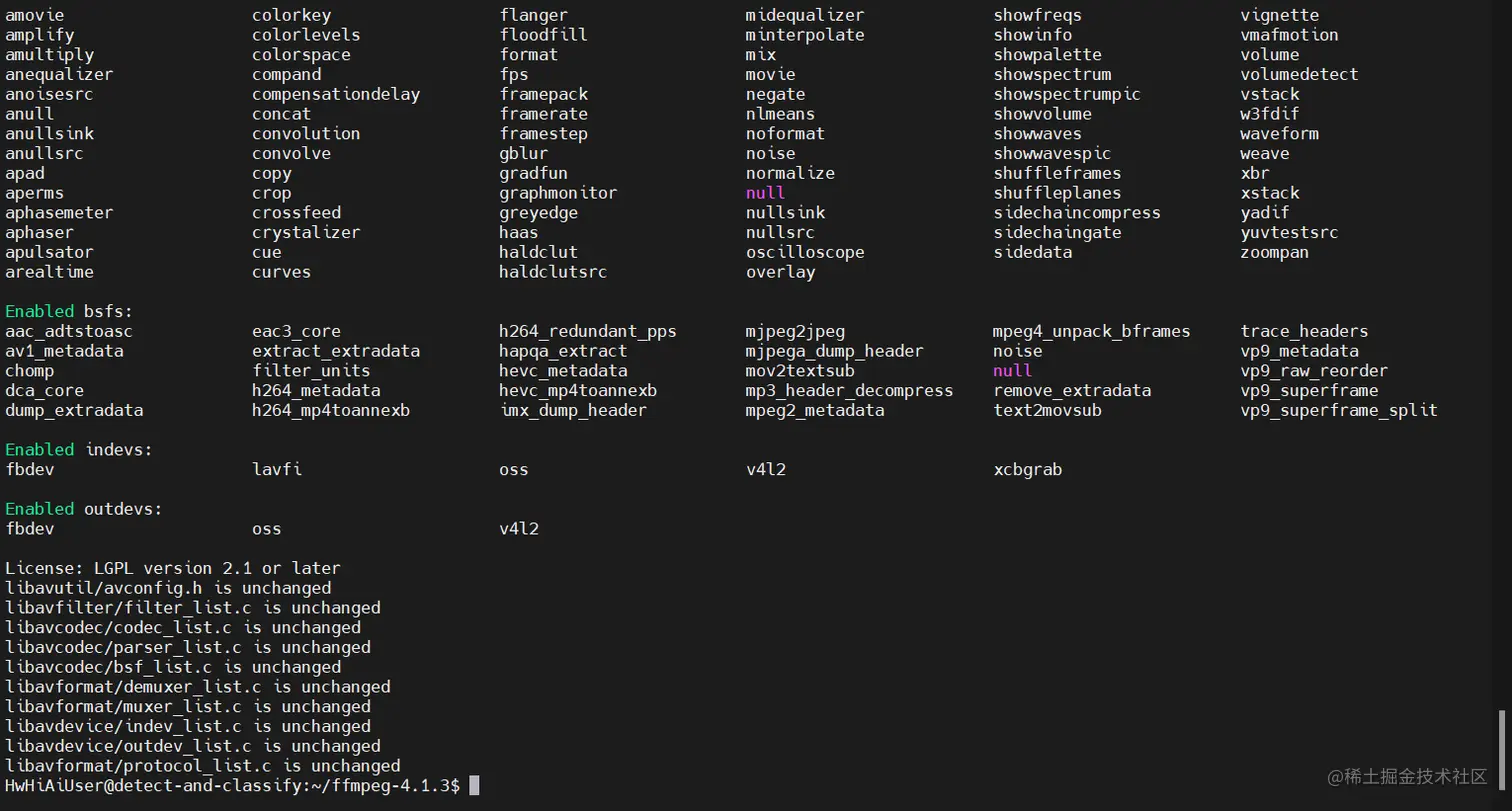Click the bsf name 'imx_dump_header'
Image resolution: width=1512 pixels, height=811 pixels.
tap(573, 410)
